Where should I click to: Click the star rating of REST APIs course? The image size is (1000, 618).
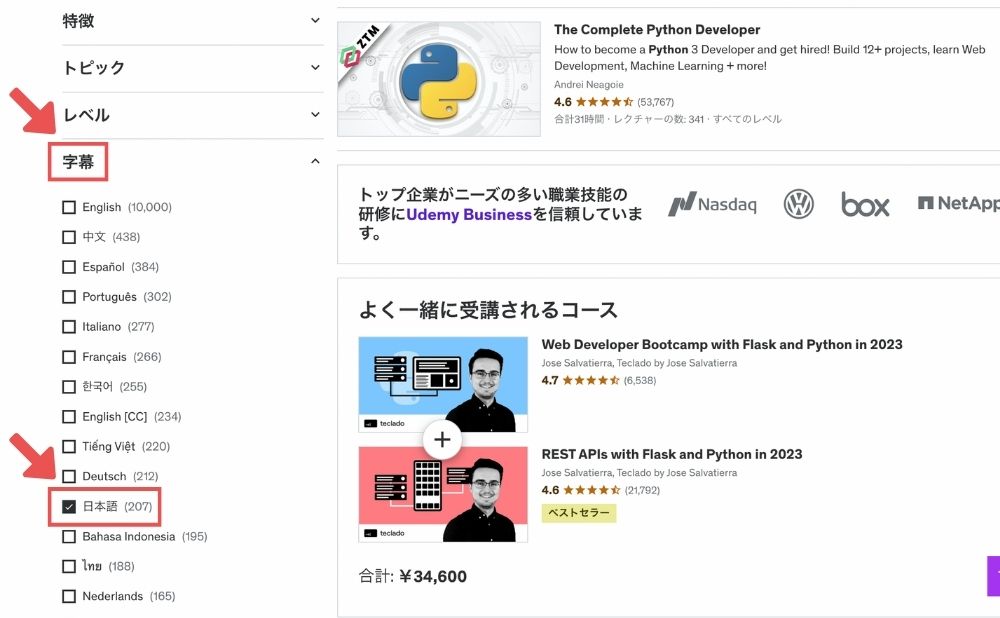pos(591,490)
